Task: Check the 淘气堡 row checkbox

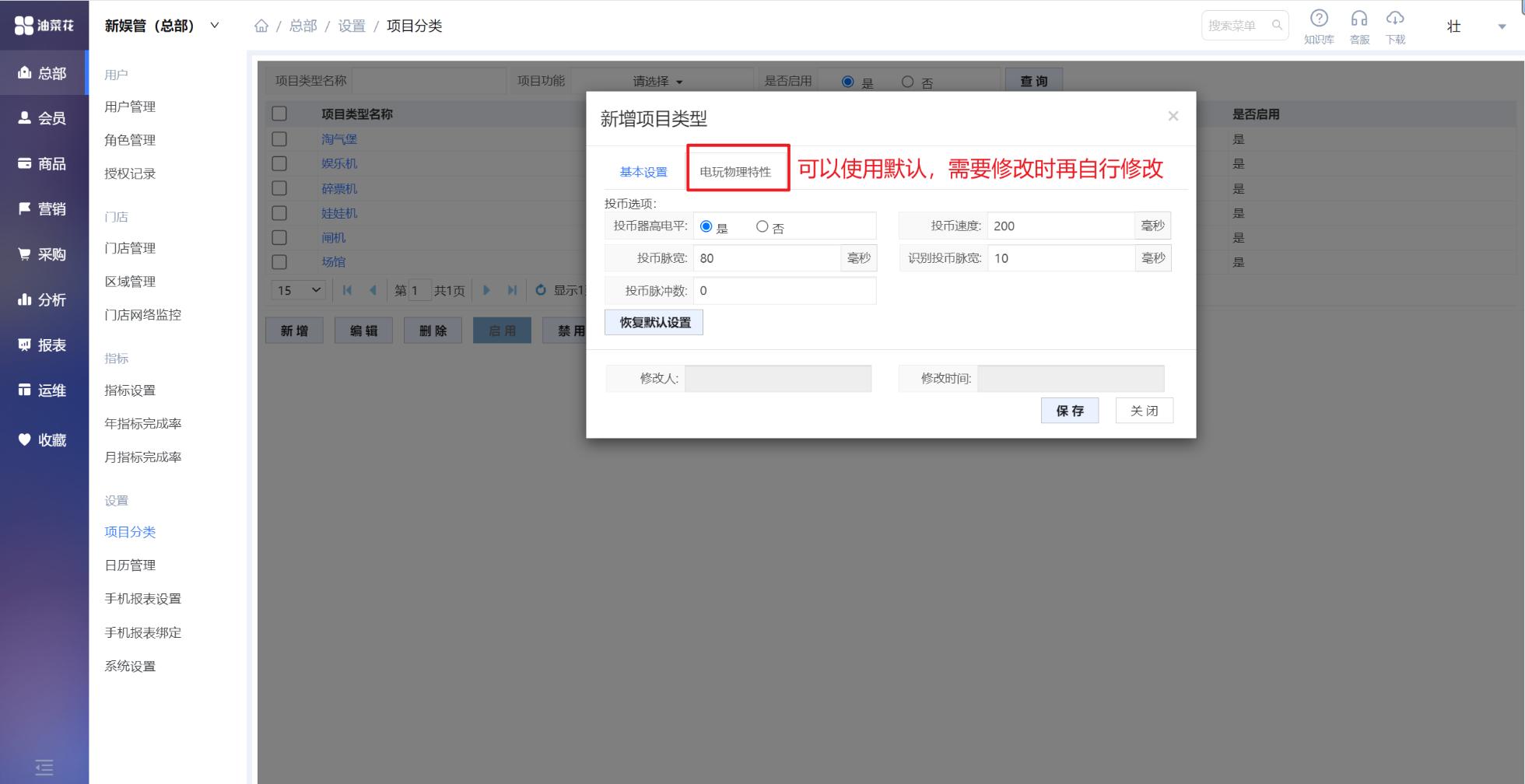Action: point(279,138)
